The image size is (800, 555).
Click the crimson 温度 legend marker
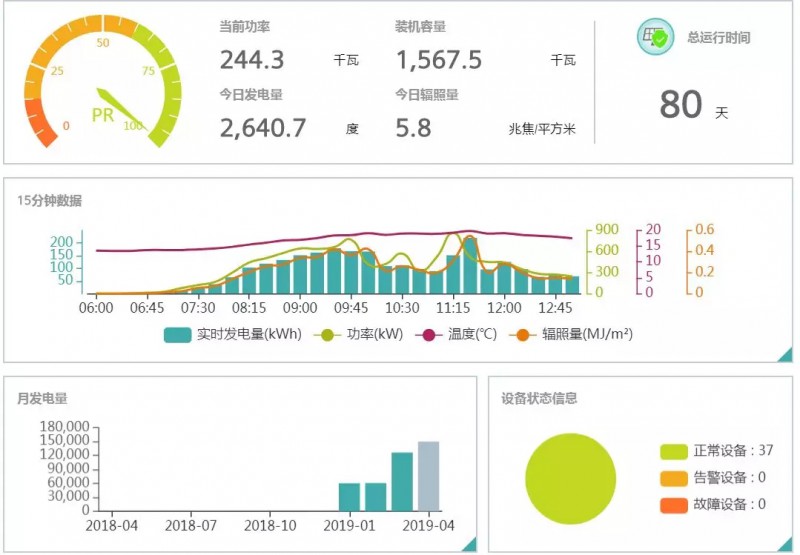click(x=430, y=335)
